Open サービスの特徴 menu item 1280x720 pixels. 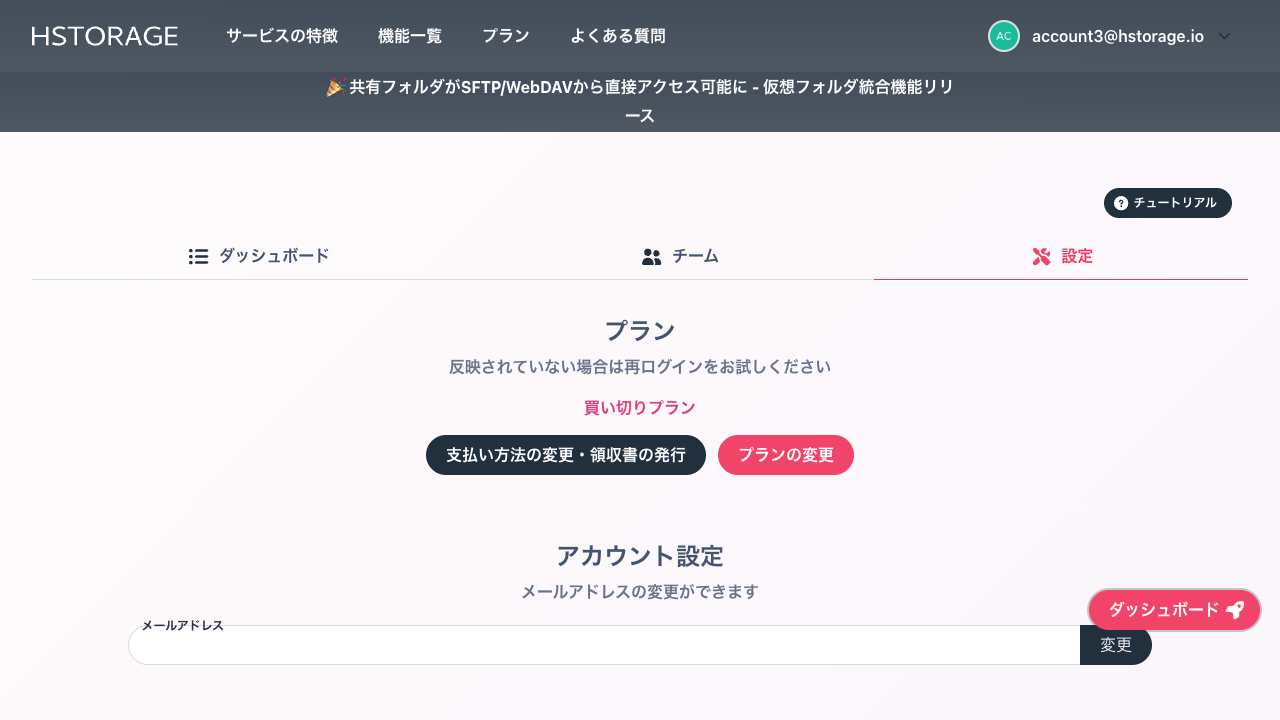282,36
